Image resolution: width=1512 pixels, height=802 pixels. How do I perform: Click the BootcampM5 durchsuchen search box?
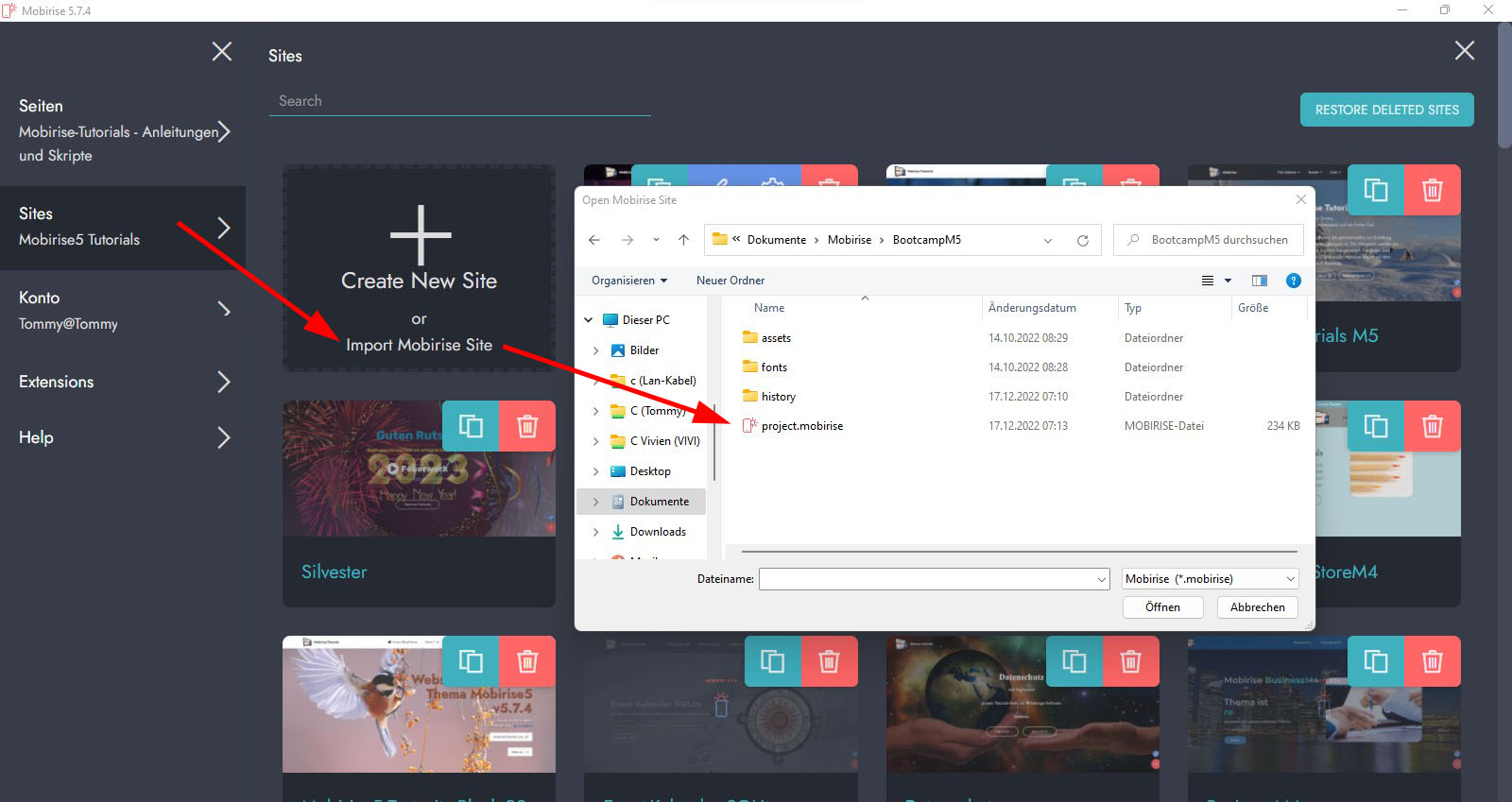pyautogui.click(x=1209, y=240)
